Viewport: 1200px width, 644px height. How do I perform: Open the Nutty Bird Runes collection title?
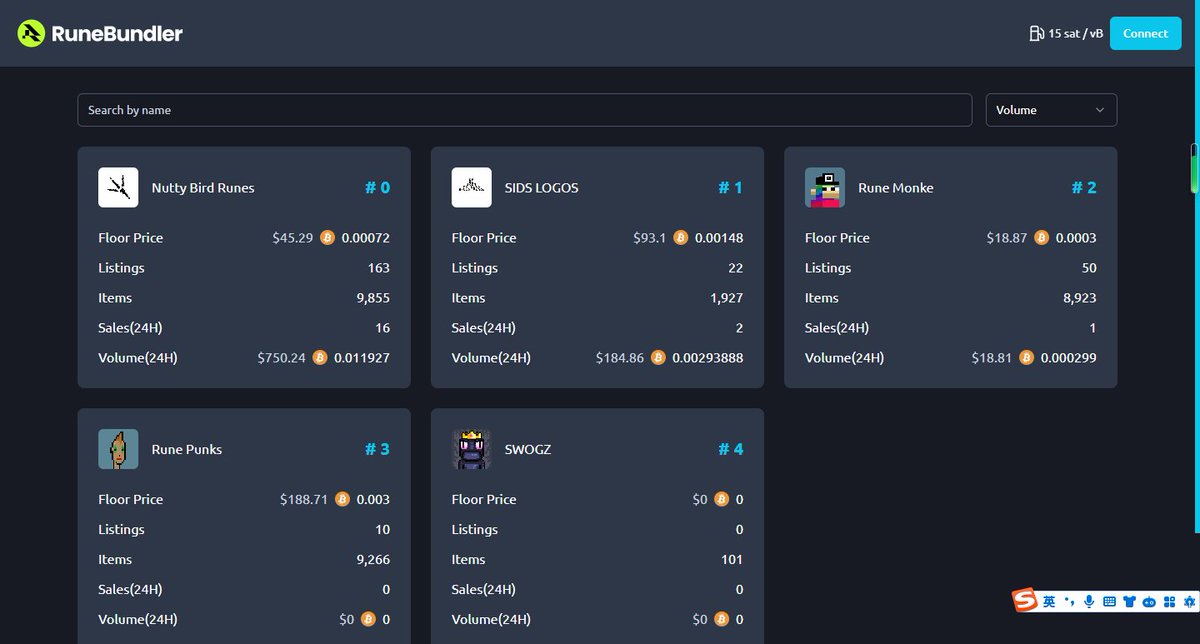pyautogui.click(x=203, y=188)
